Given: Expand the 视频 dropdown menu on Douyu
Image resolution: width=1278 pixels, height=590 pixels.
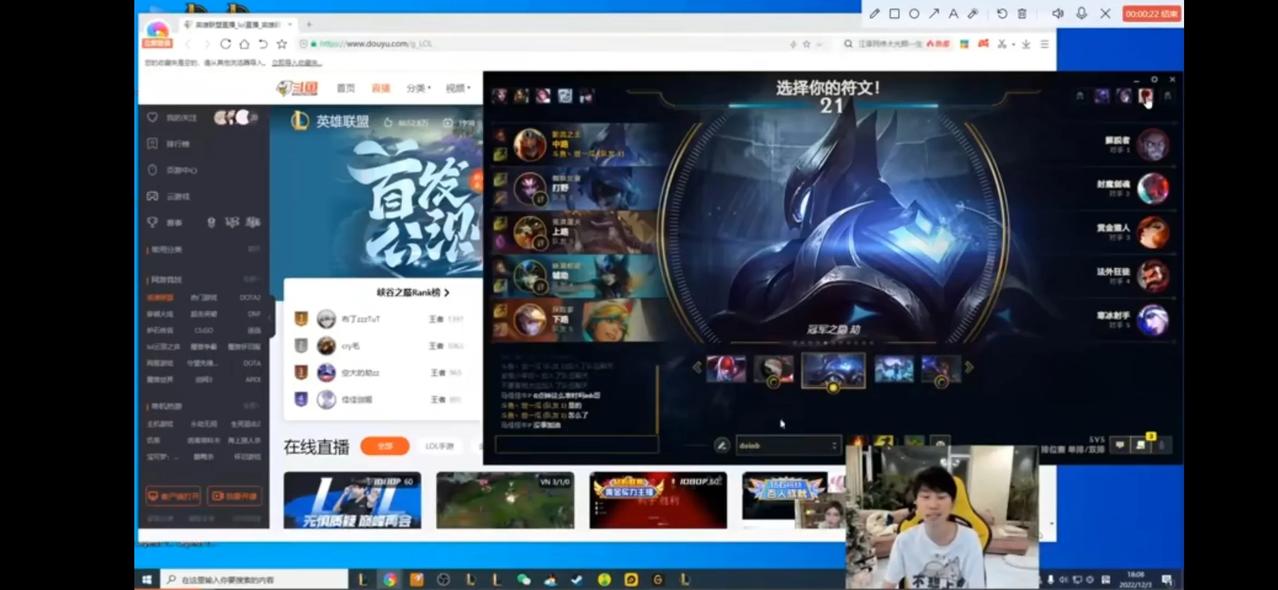Looking at the screenshot, I should 458,88.
